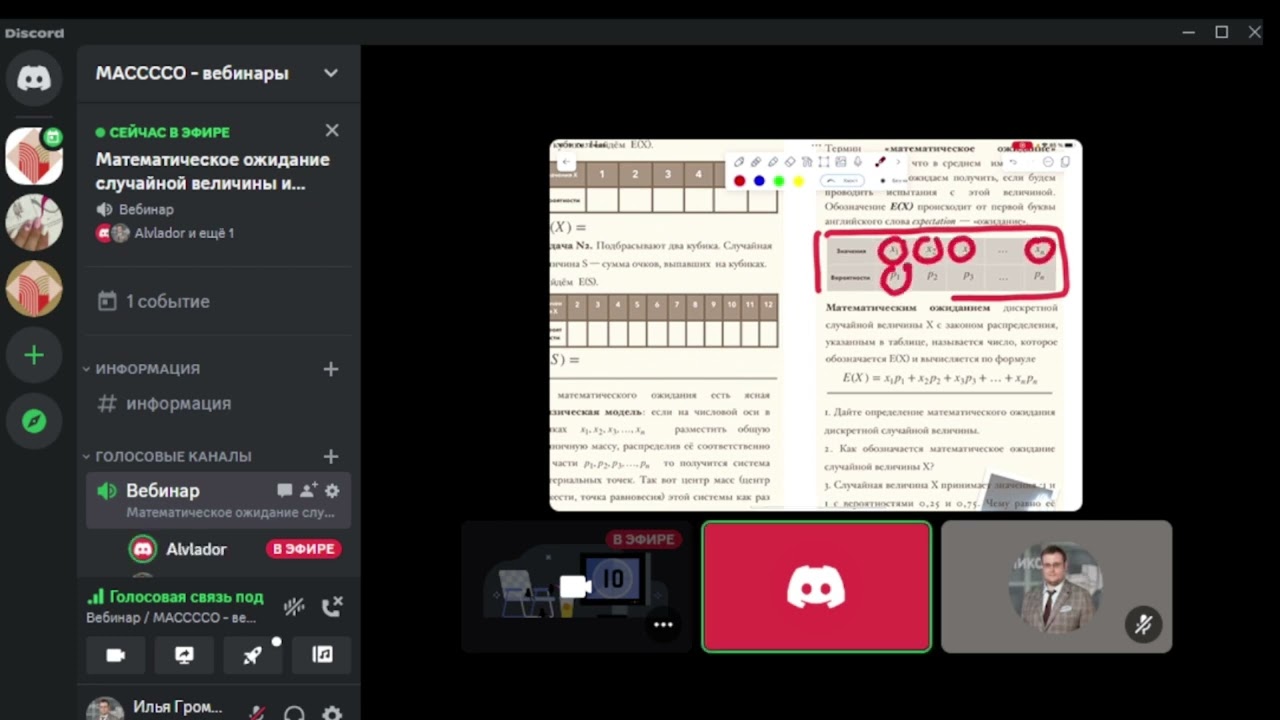The width and height of the screenshot is (1280, 720).
Task: Open the 1 событие events list
Action: pyautogui.click(x=218, y=301)
